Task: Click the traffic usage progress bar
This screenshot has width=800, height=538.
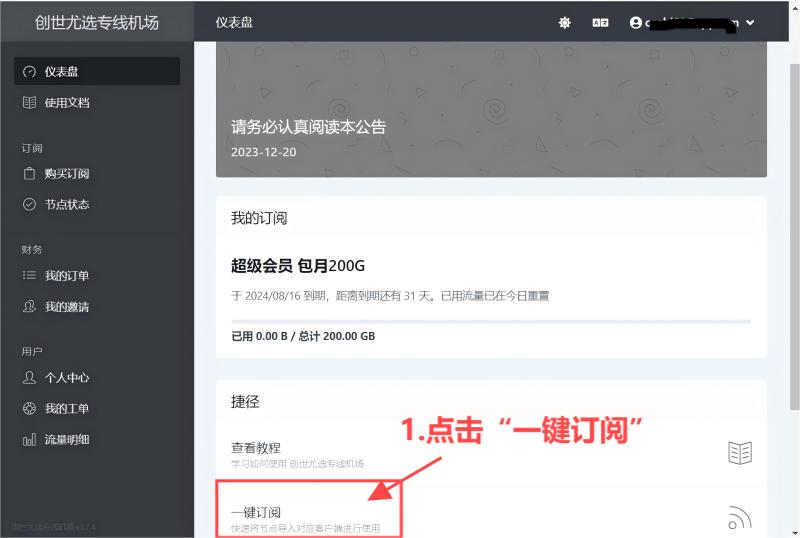Action: [x=490, y=321]
